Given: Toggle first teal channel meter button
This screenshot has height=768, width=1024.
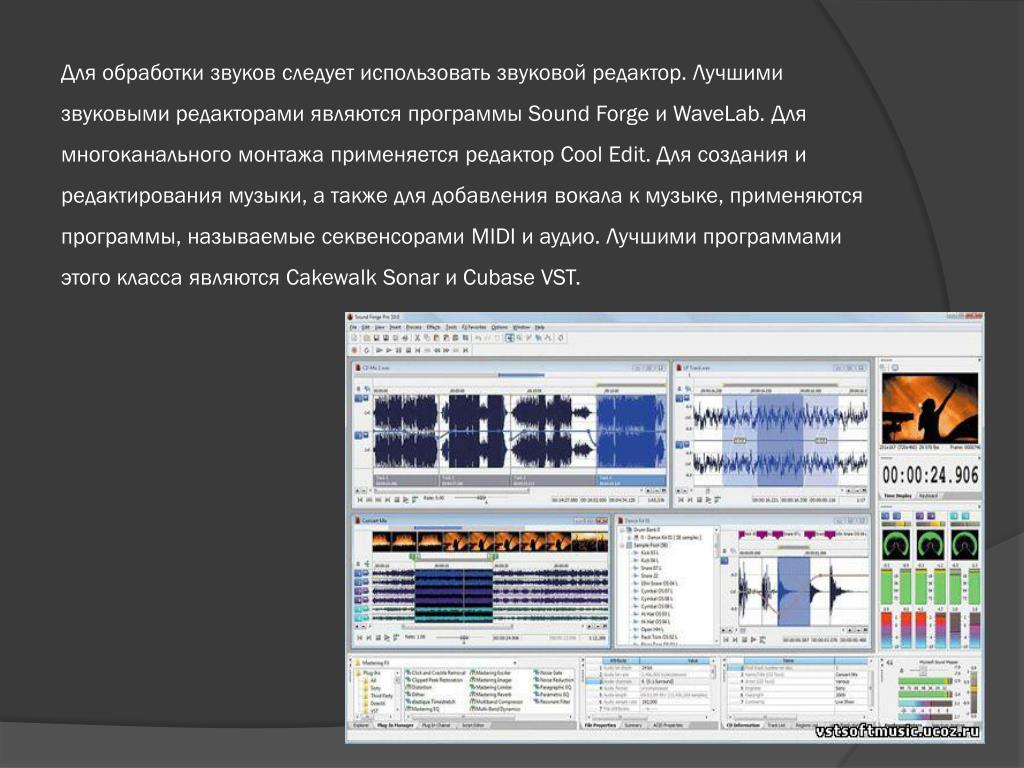Looking at the screenshot, I should pos(953,516).
